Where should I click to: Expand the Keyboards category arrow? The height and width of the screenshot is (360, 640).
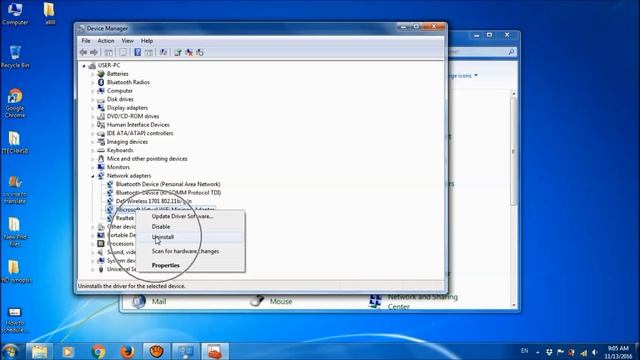[x=93, y=150]
